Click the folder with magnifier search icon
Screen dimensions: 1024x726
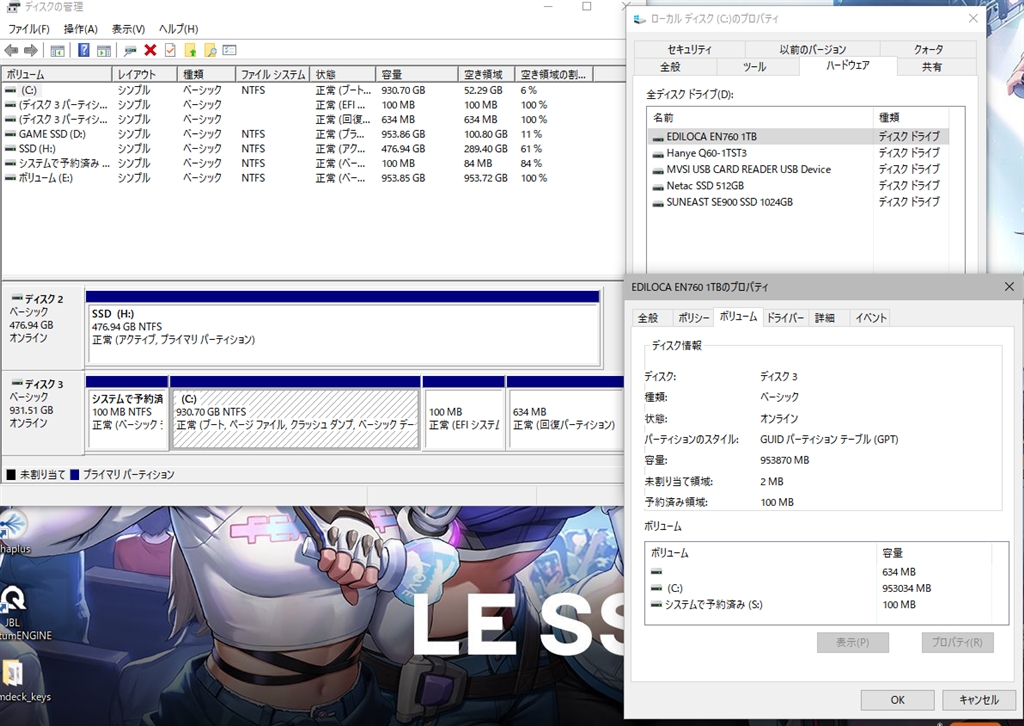(x=210, y=50)
